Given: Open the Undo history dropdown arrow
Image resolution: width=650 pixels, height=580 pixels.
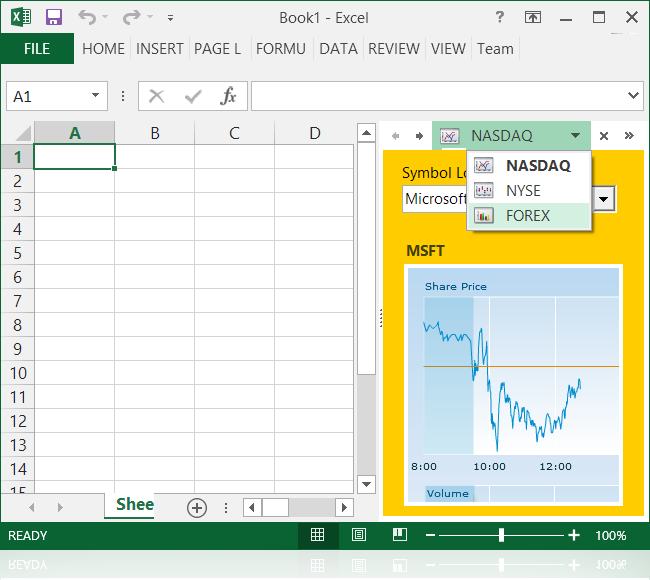Looking at the screenshot, I should click(x=105, y=17).
